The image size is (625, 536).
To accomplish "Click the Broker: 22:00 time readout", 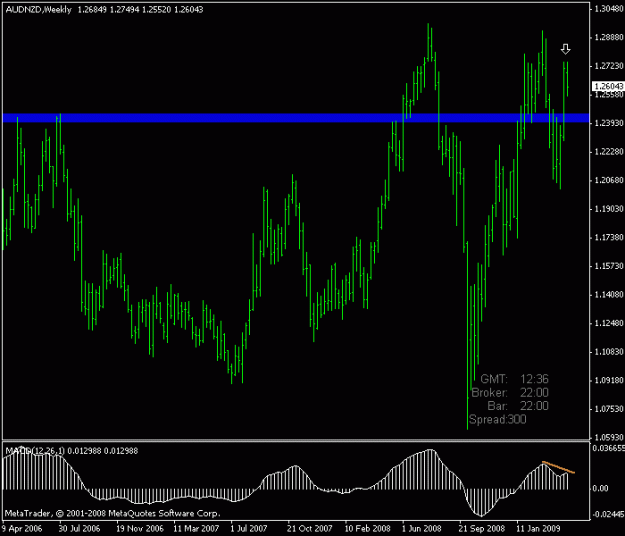I will (x=510, y=393).
